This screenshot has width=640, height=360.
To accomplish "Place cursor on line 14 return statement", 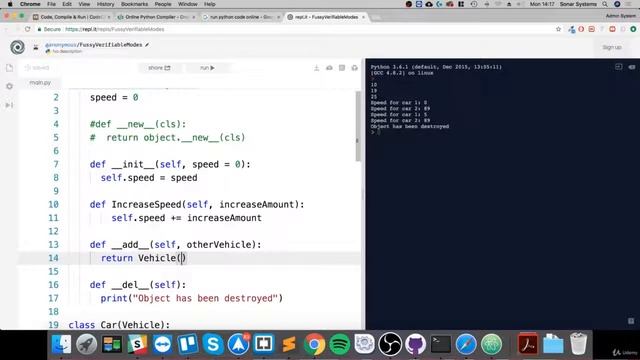I will click(x=144, y=258).
